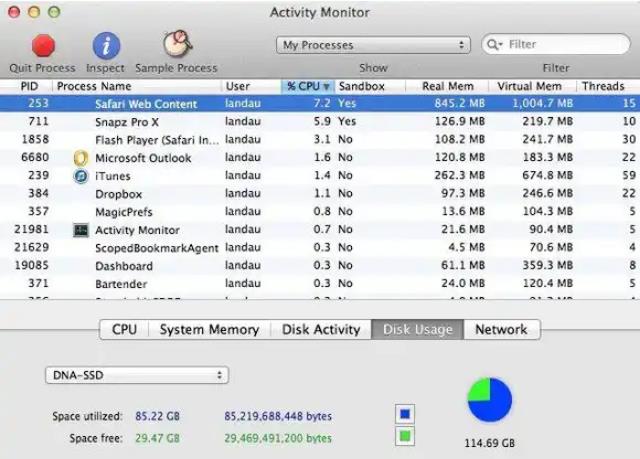Viewport: 640px width, 459px height.
Task: Switch to the Disk Activity tab
Action: (x=321, y=329)
